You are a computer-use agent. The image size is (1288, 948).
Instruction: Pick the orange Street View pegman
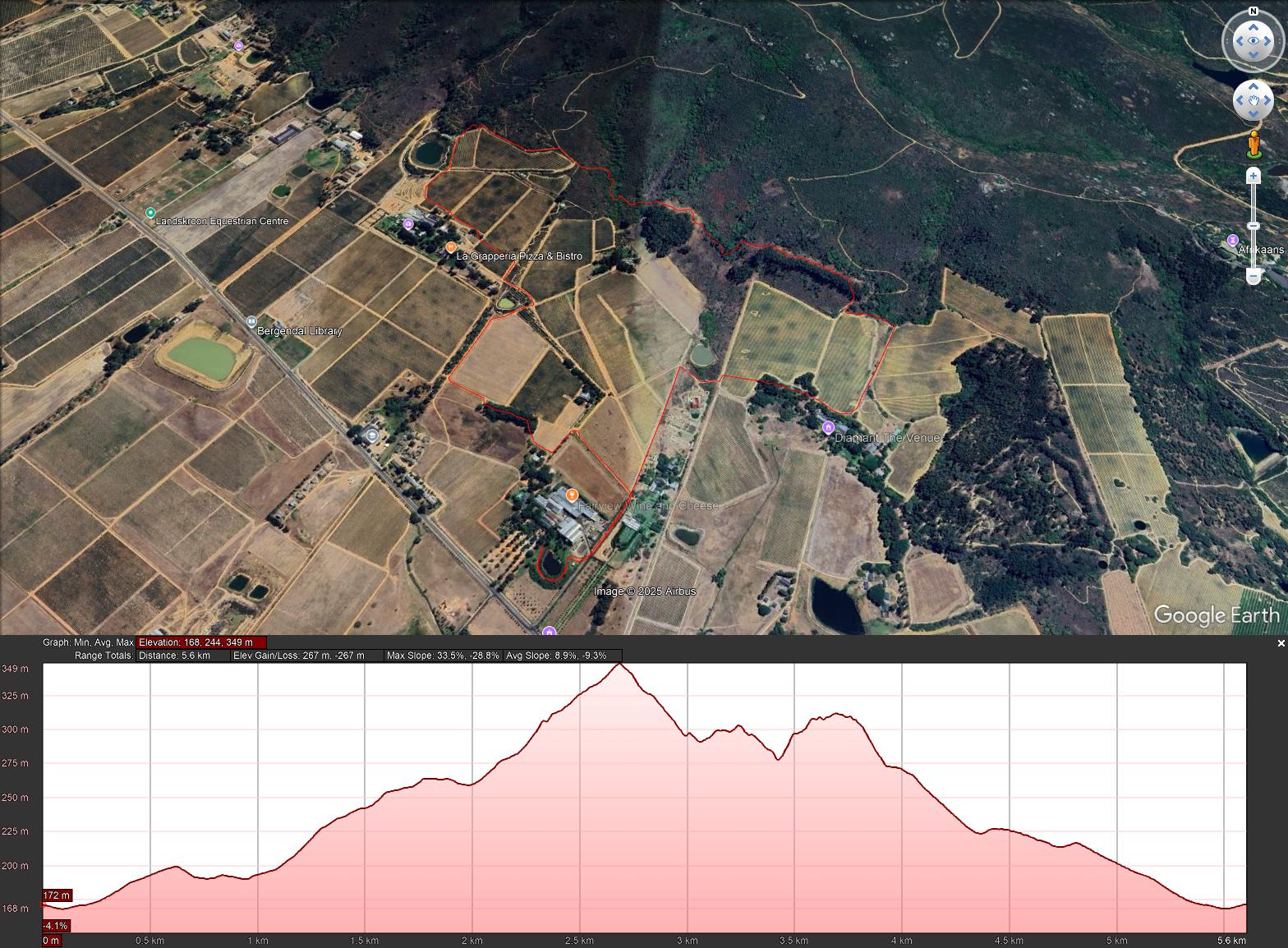pos(1253,145)
